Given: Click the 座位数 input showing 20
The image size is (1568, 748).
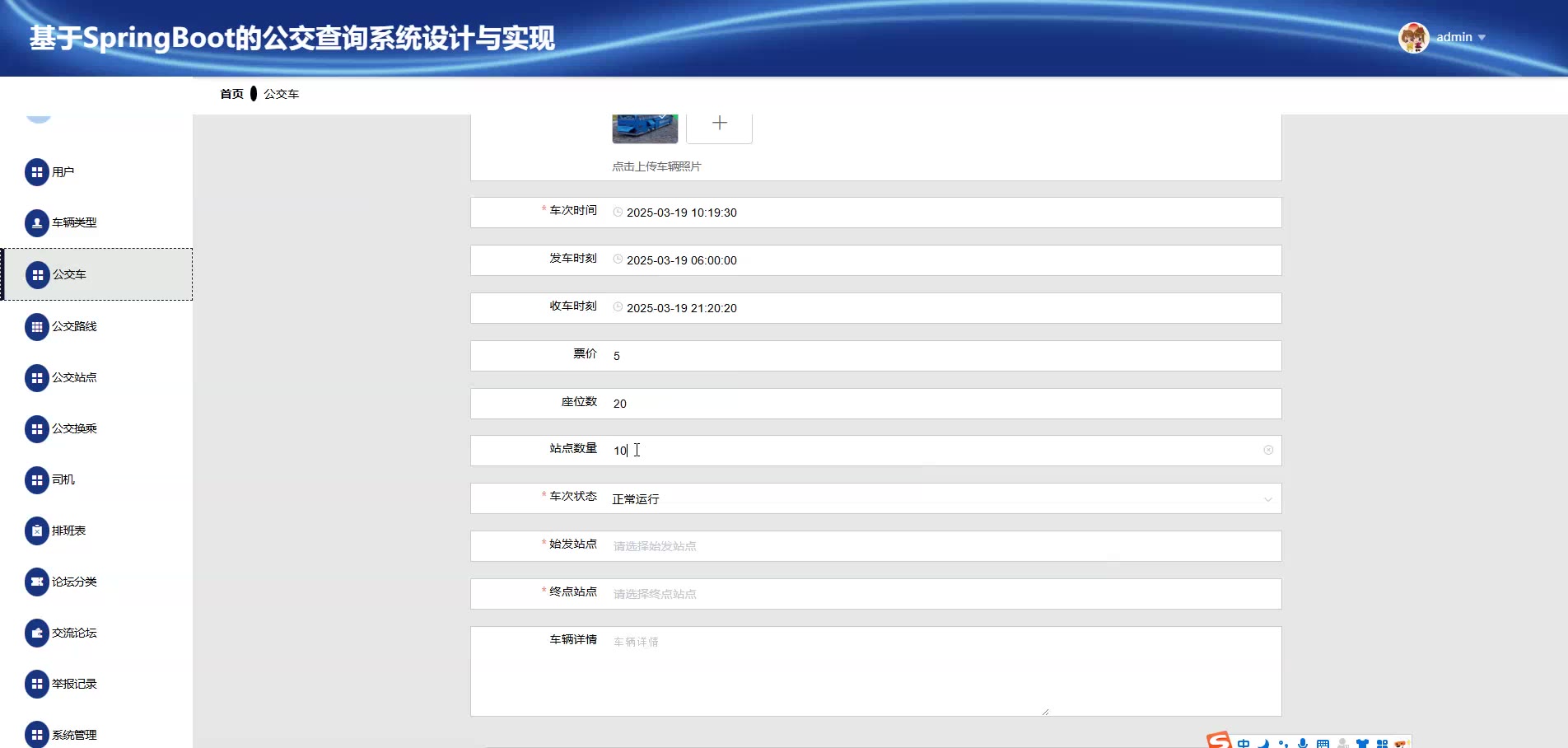Looking at the screenshot, I should pos(875,404).
